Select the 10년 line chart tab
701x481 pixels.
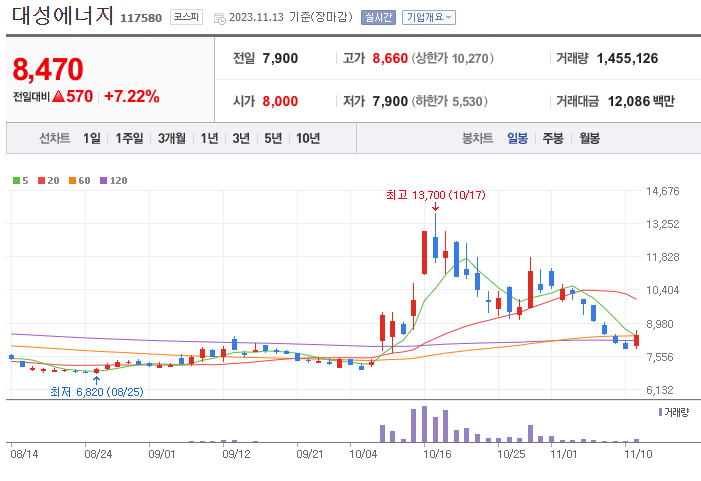(x=308, y=138)
